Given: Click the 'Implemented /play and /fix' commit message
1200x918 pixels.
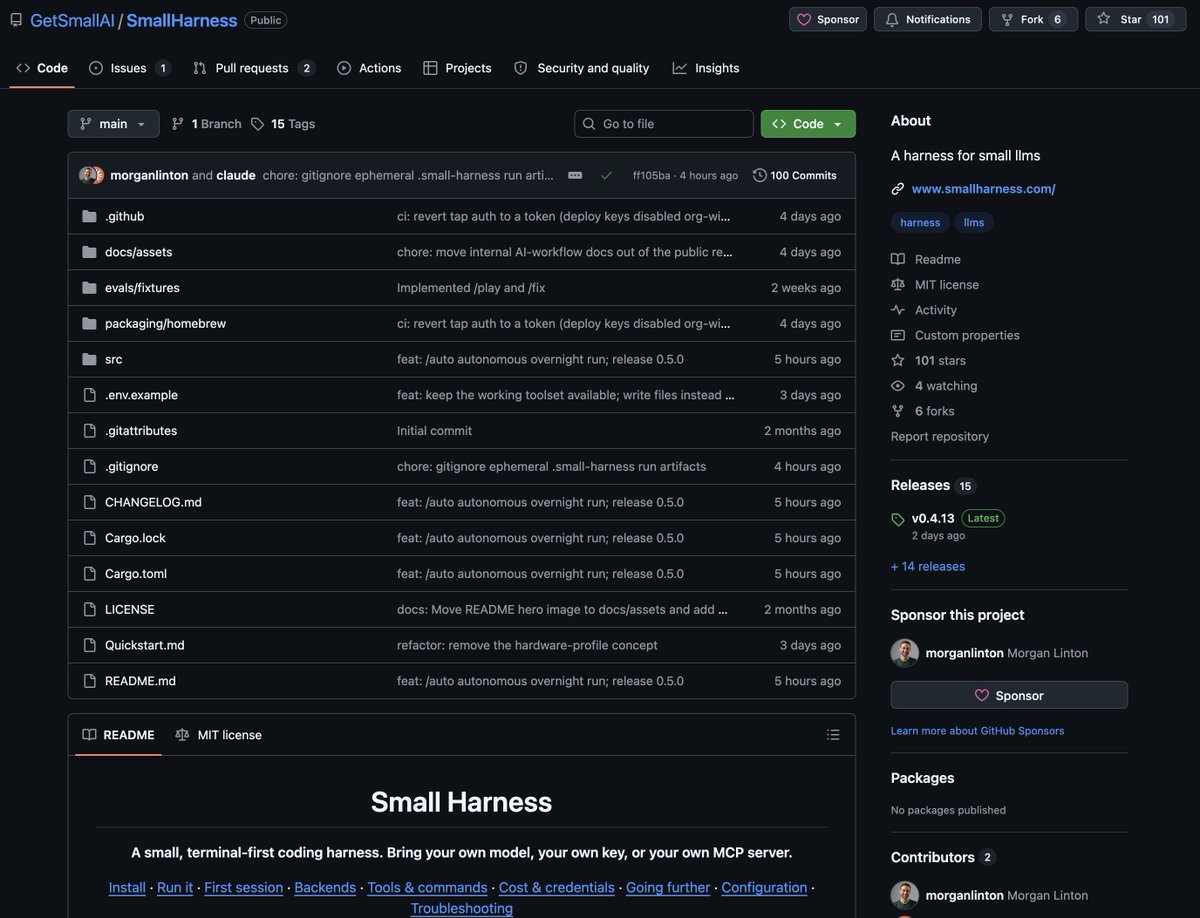Looking at the screenshot, I should [471, 288].
